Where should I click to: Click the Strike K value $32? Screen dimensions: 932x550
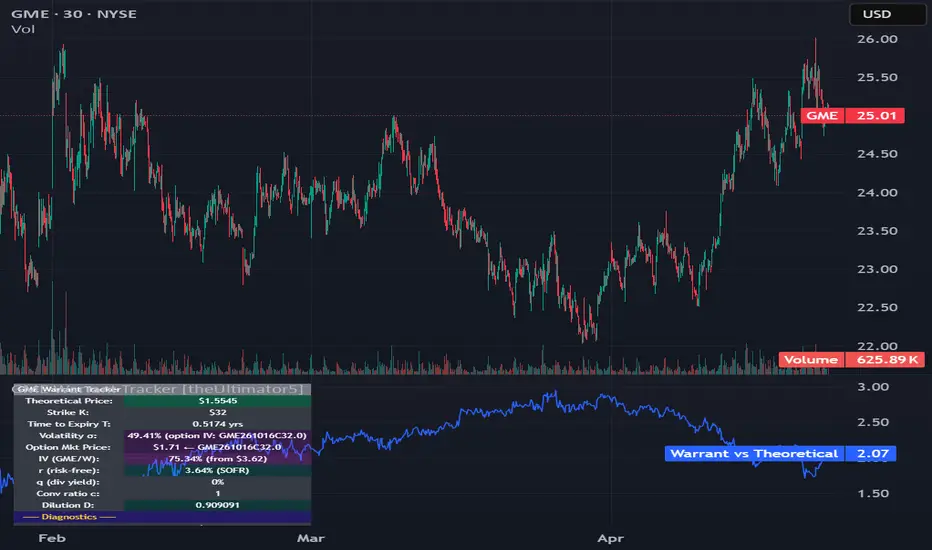(218, 412)
